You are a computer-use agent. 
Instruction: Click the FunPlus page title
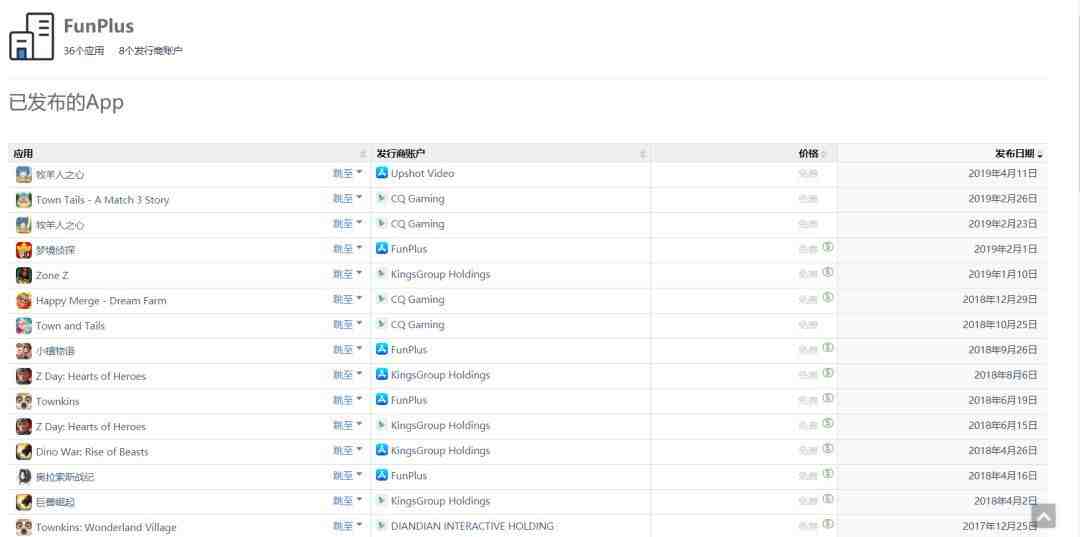tap(98, 26)
